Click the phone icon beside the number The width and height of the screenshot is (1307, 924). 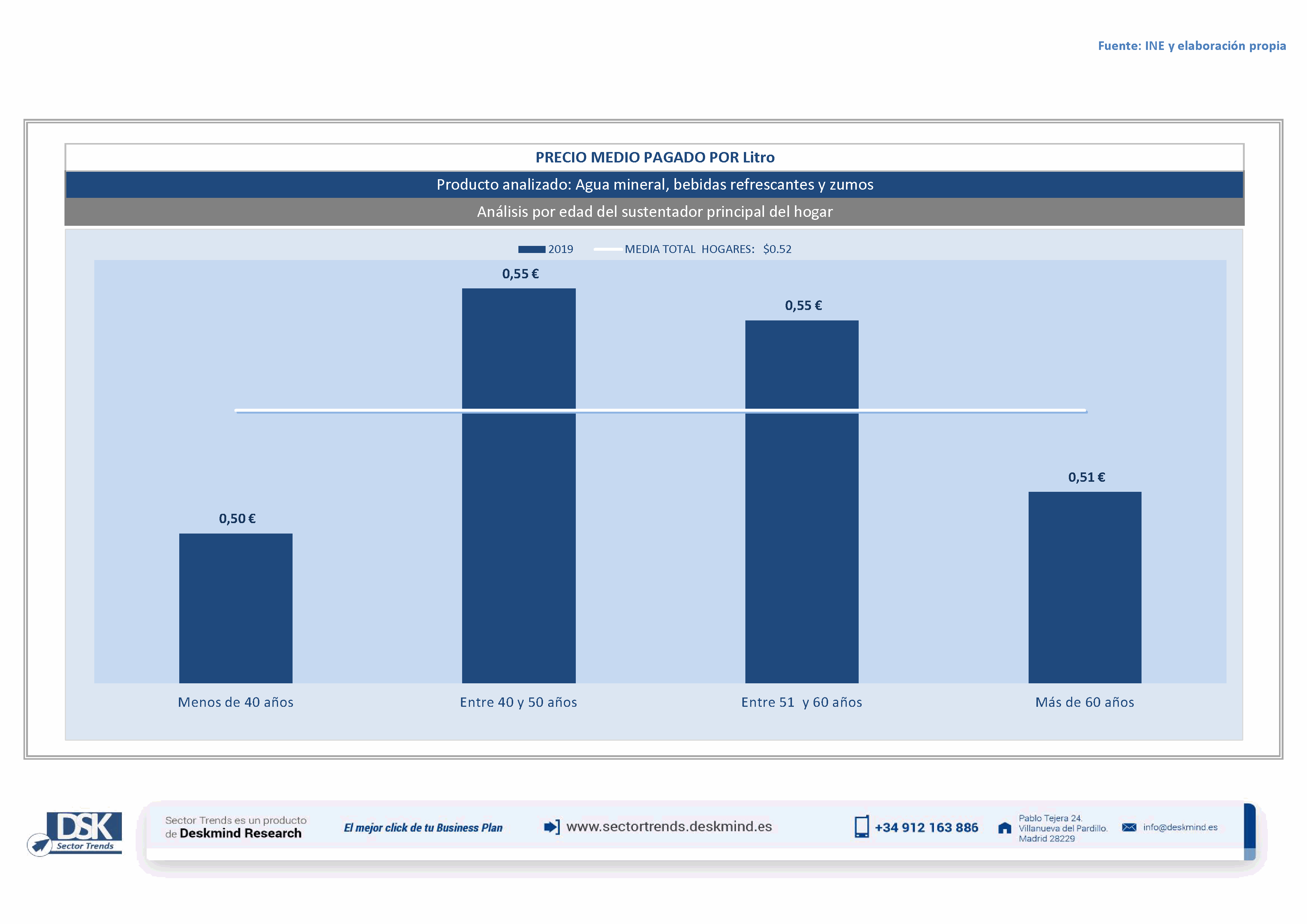coord(861,827)
